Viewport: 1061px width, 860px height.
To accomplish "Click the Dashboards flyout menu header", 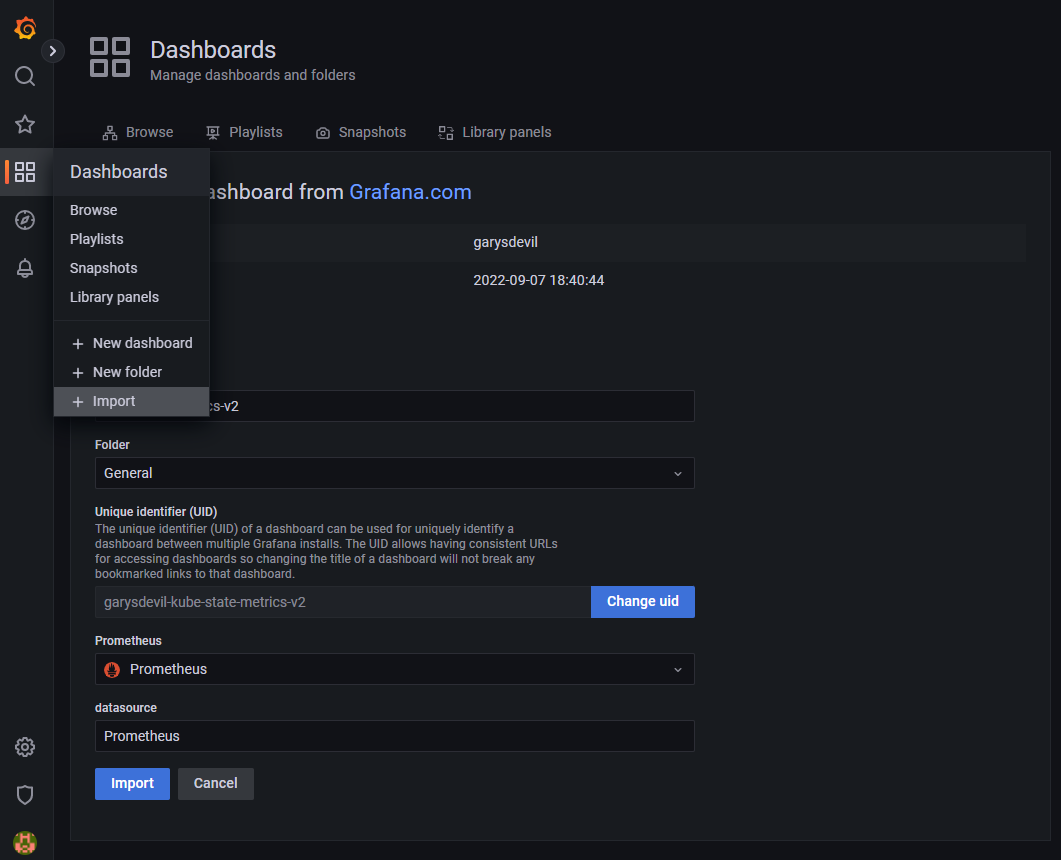I will [x=132, y=172].
